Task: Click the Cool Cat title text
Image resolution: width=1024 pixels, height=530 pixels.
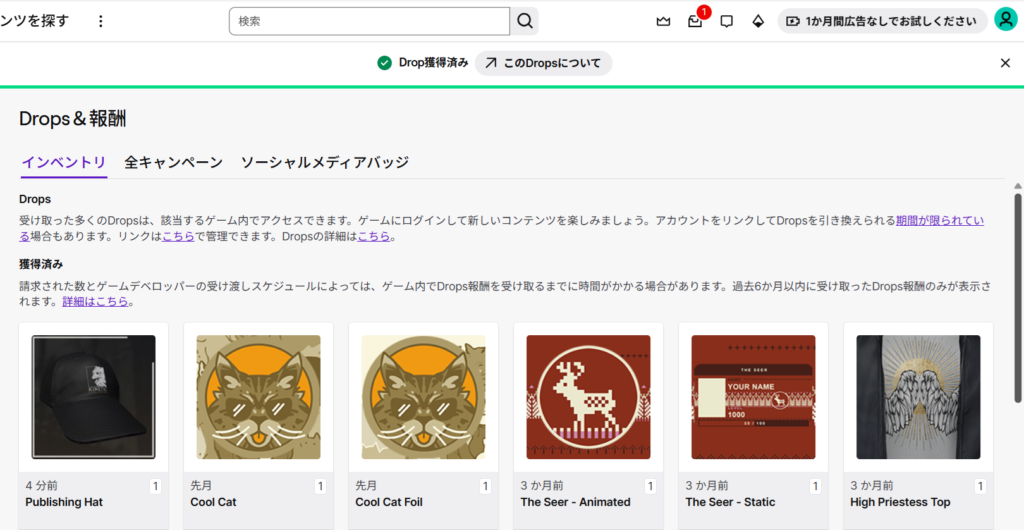Action: point(214,503)
